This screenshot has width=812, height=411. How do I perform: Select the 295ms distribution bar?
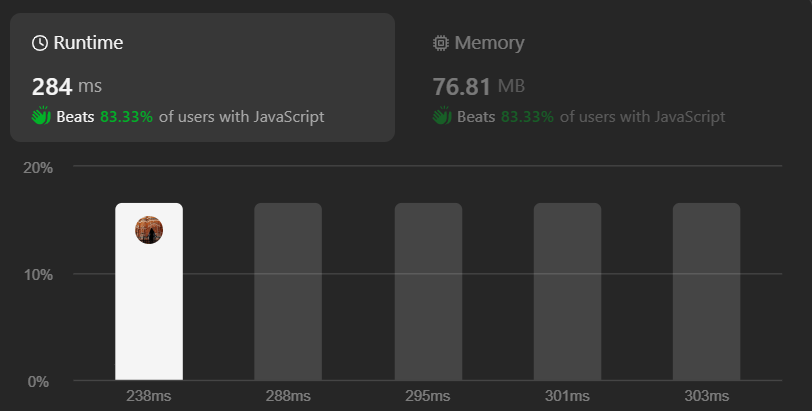pyautogui.click(x=428, y=291)
